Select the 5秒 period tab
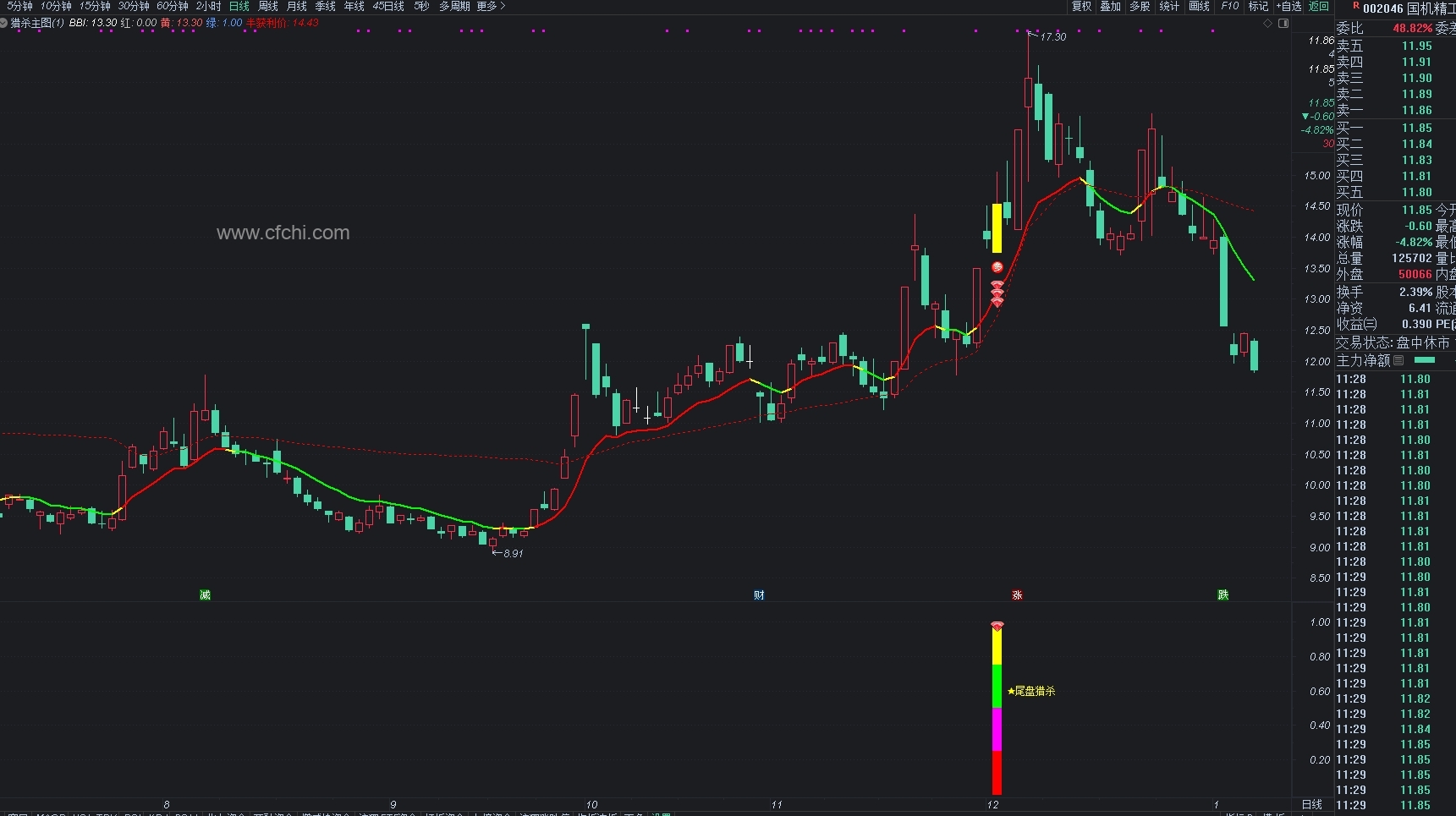1456x816 pixels. coord(421,6)
